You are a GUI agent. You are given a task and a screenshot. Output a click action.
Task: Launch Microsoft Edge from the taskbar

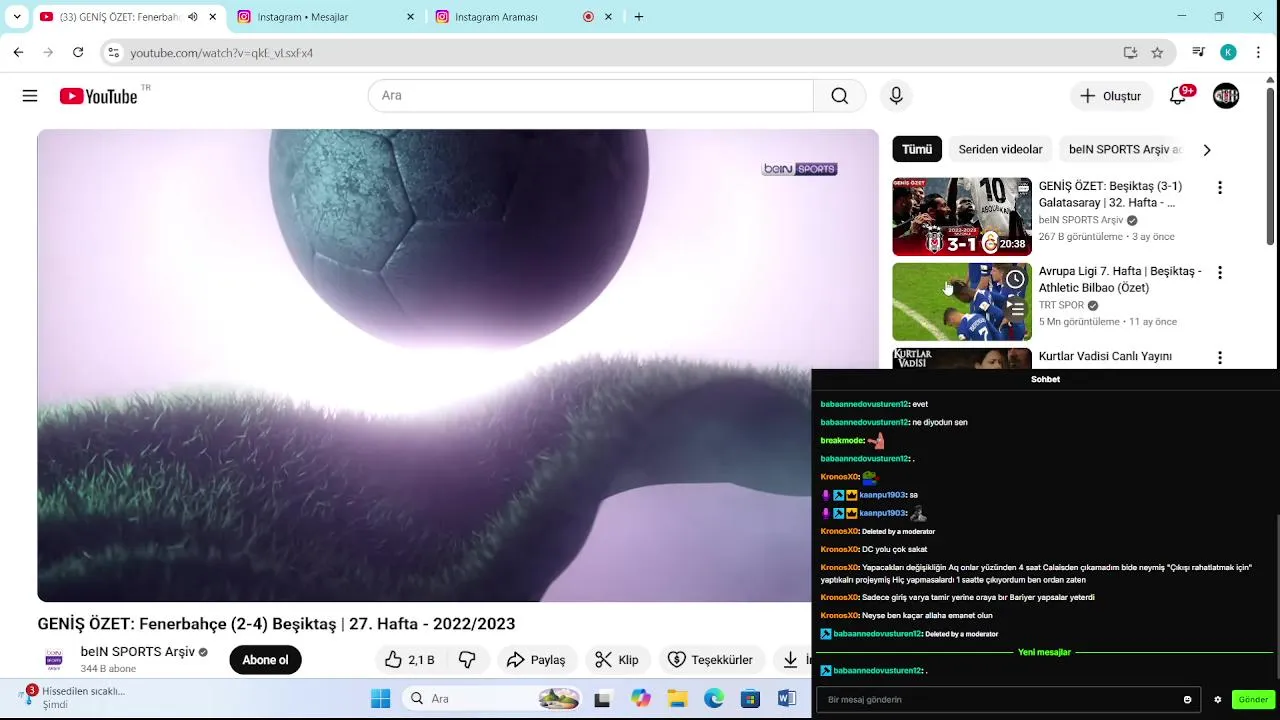pos(713,699)
